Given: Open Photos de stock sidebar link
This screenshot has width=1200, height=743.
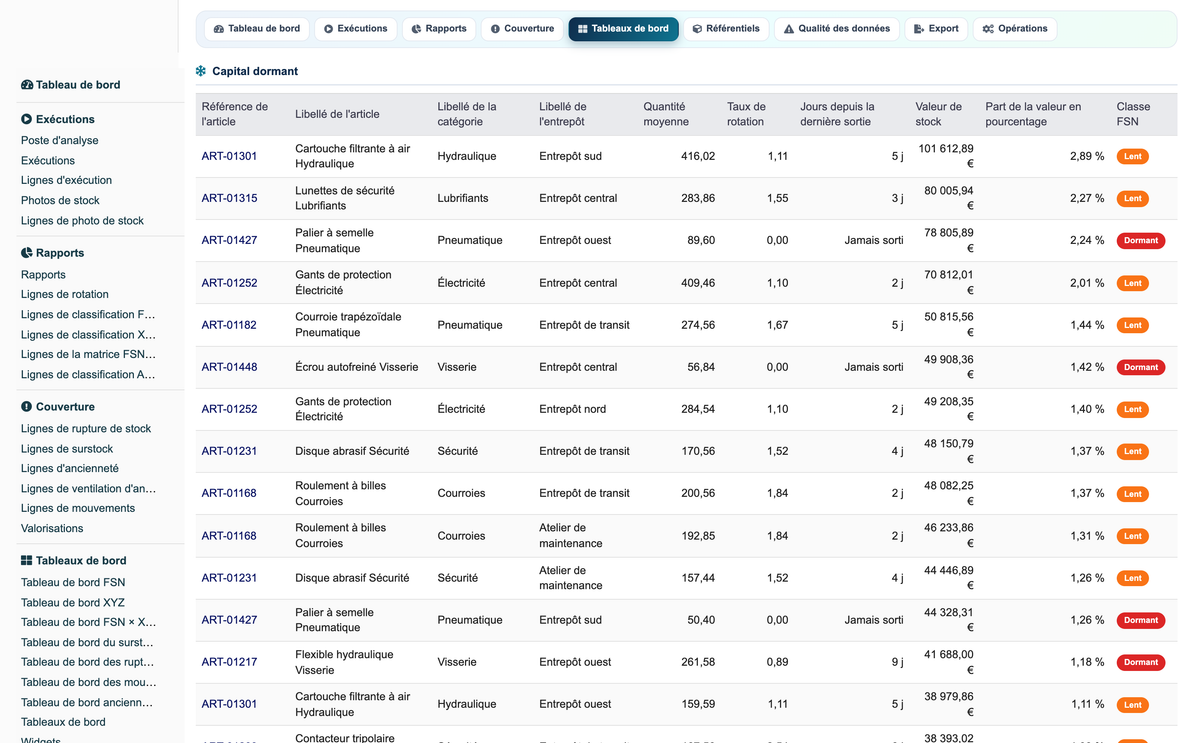Looking at the screenshot, I should (x=60, y=201).
